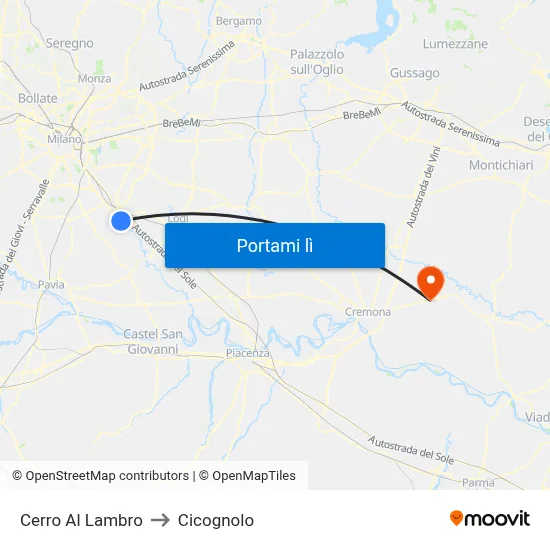Select the Montichiari town label
Screen dimensions: 550x550
click(501, 165)
